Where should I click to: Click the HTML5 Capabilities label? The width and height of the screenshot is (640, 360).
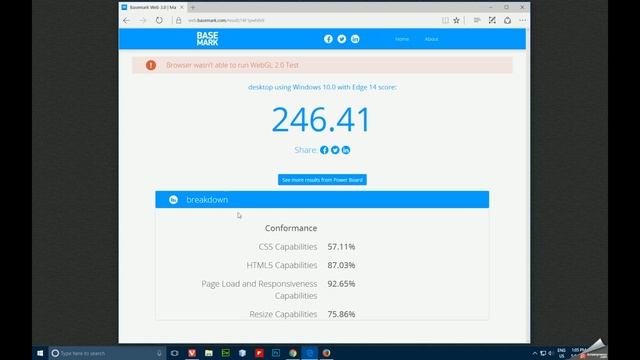(282, 265)
